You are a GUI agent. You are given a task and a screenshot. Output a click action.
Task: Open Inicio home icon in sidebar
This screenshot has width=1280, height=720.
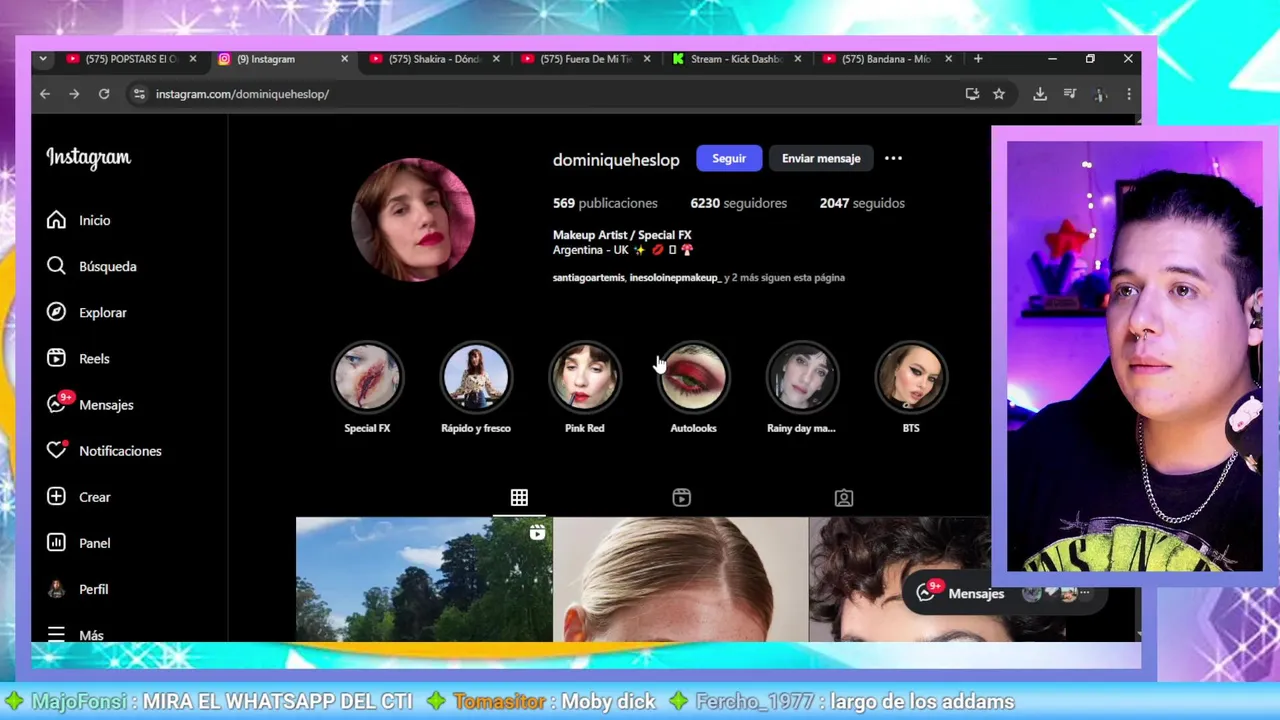(x=57, y=220)
